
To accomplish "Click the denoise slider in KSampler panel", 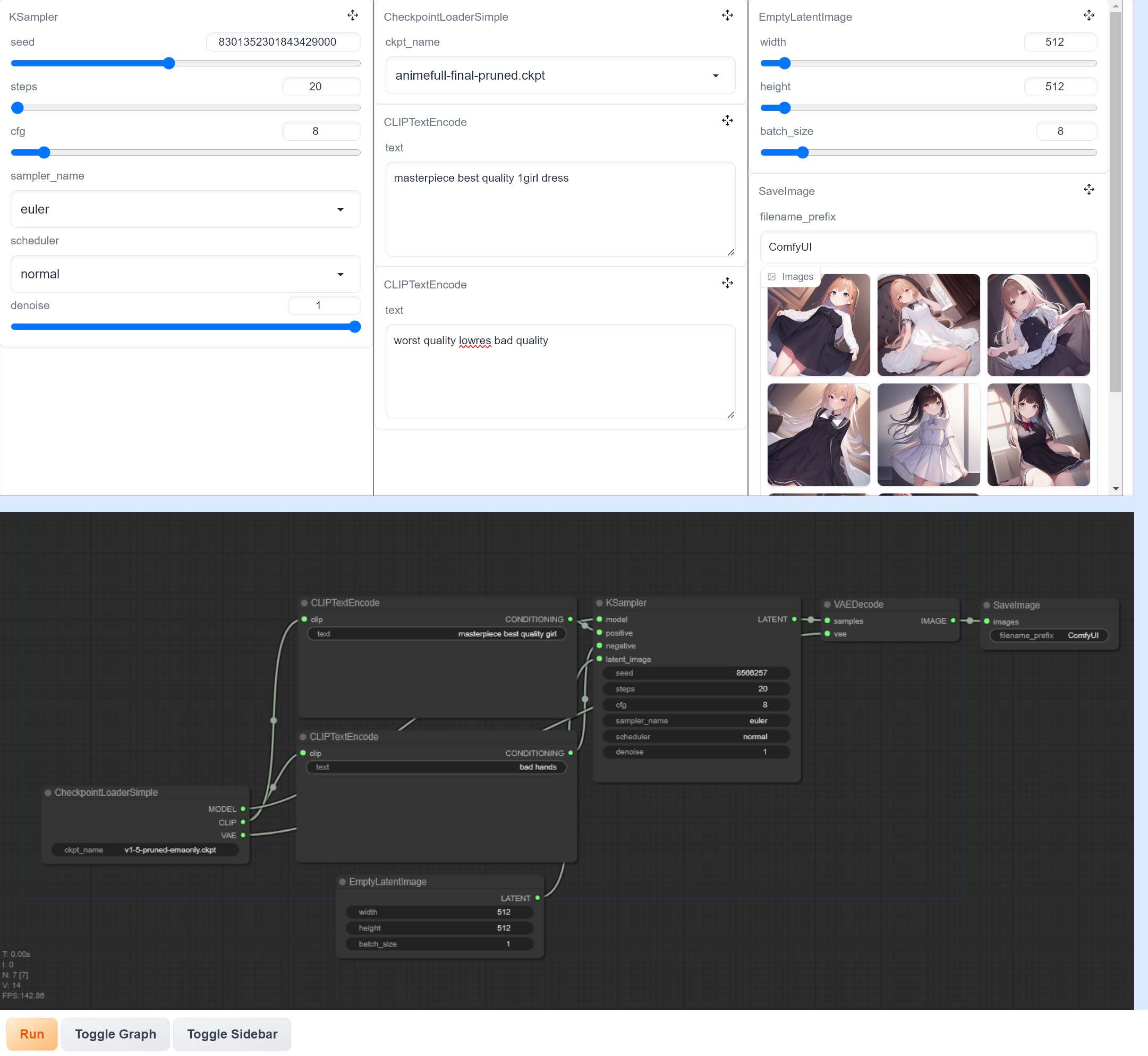I will [185, 326].
